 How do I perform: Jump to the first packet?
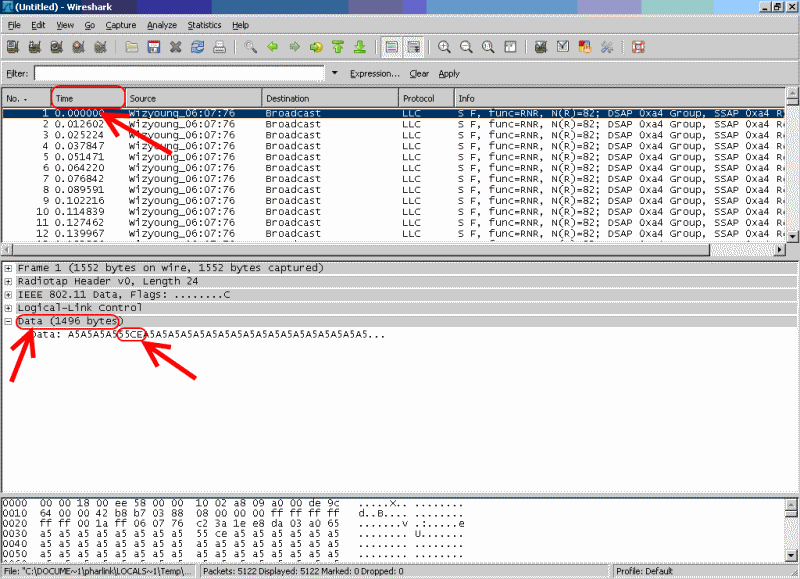[338, 47]
